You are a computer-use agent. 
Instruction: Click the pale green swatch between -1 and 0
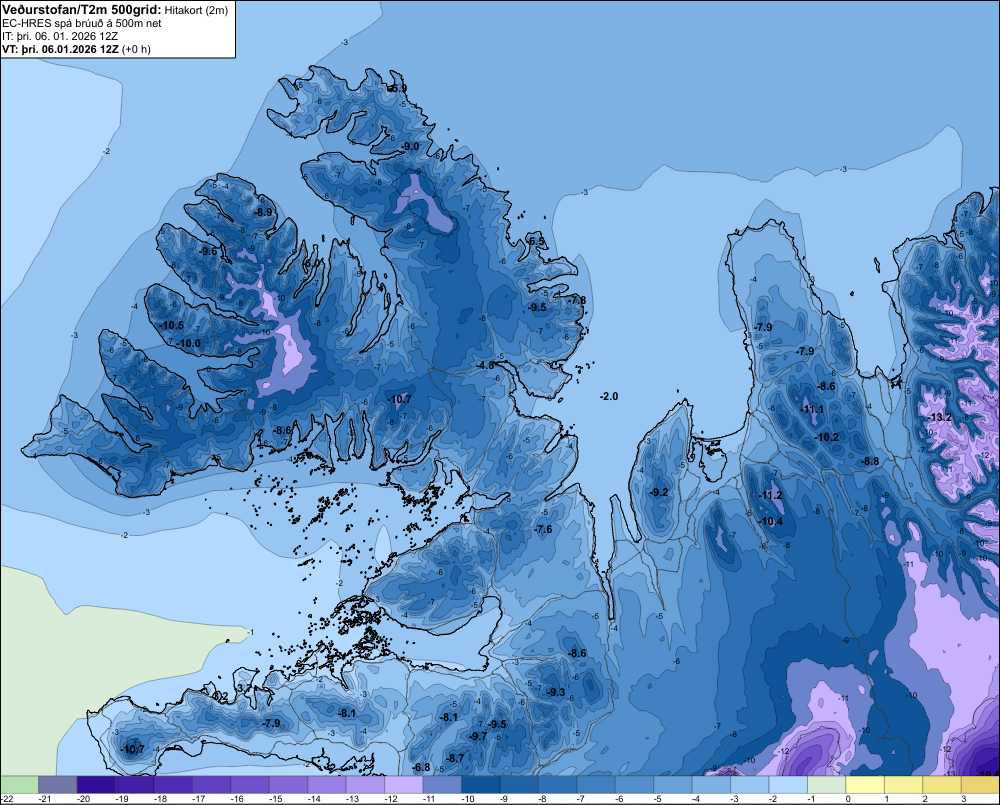(x=827, y=785)
